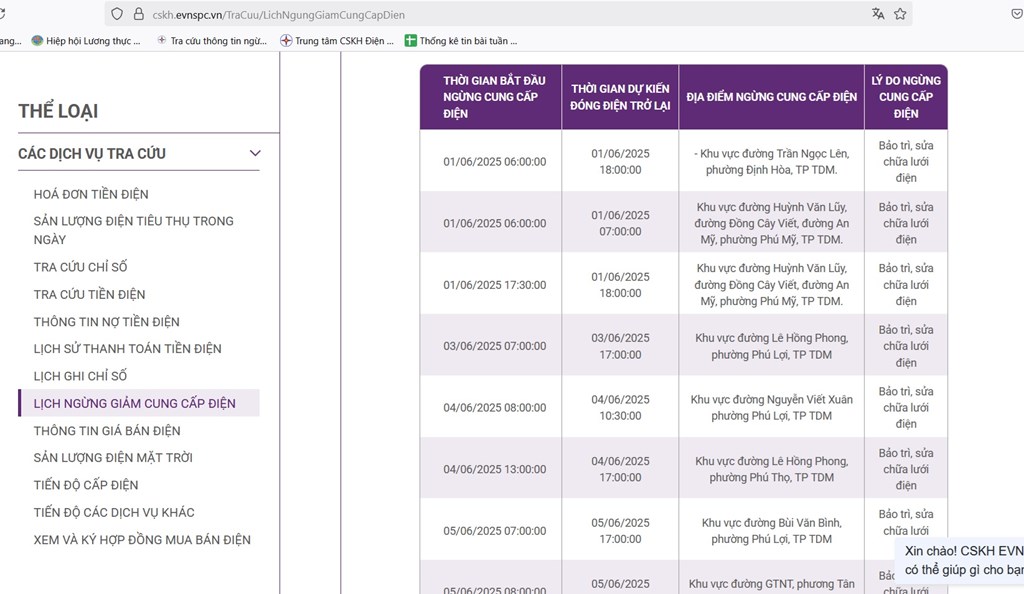
Task: Open THÔNG TIN NỢ TIỀN ĐIỆN
Action: [x=106, y=322]
